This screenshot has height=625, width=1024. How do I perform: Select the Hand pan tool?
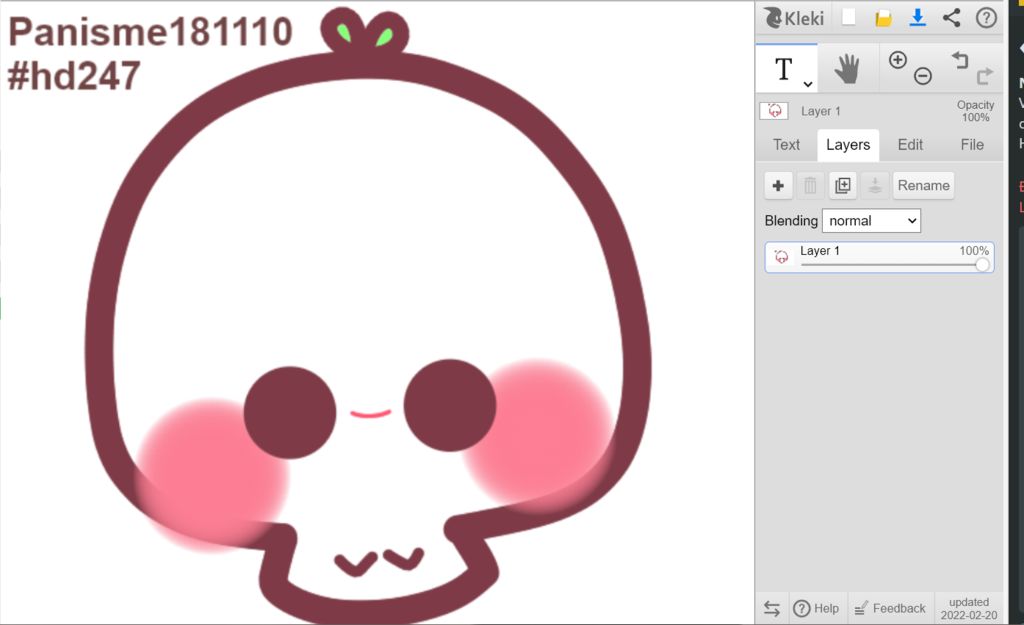coord(848,69)
